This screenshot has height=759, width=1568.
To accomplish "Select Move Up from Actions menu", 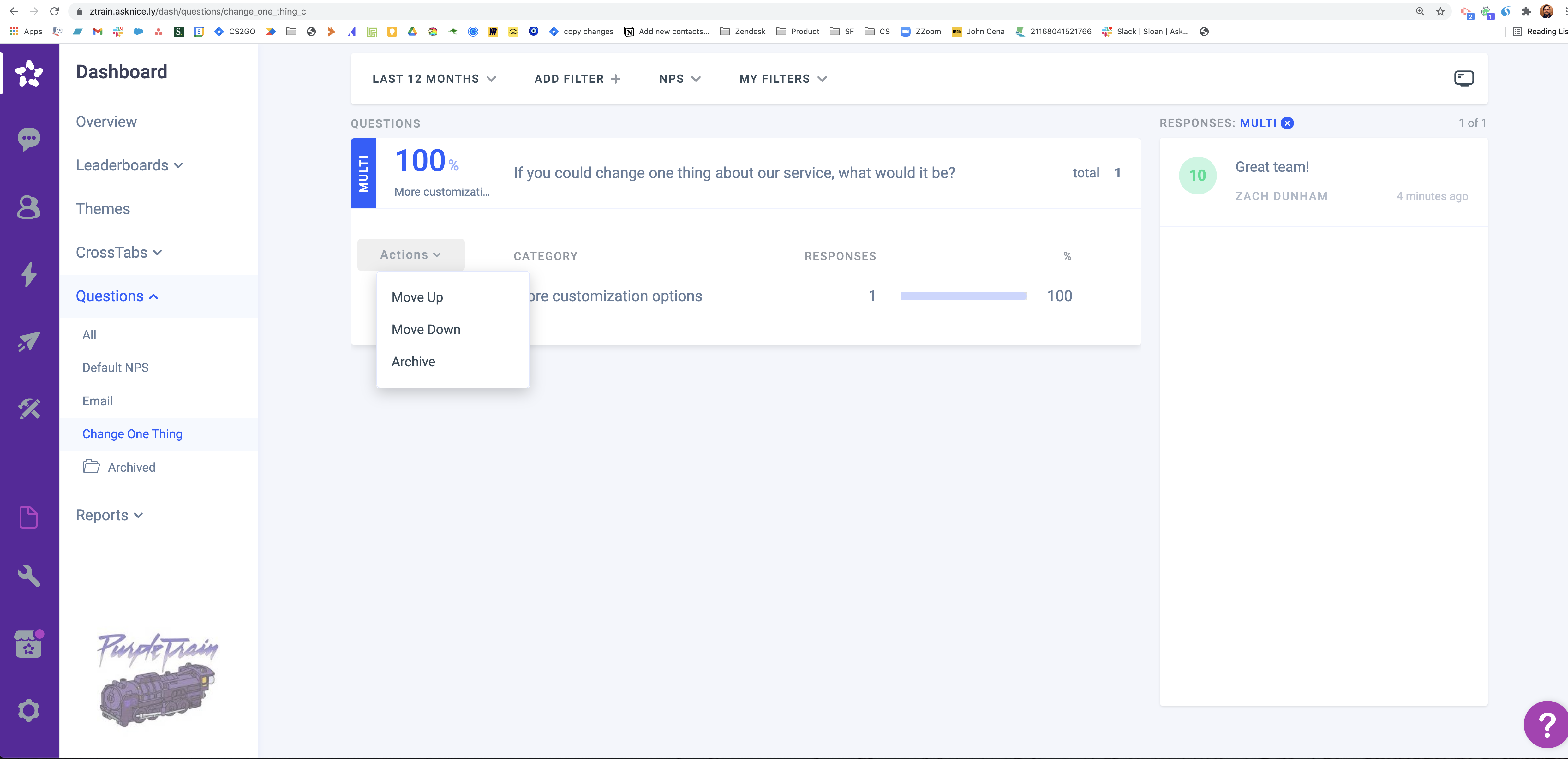I will (417, 297).
